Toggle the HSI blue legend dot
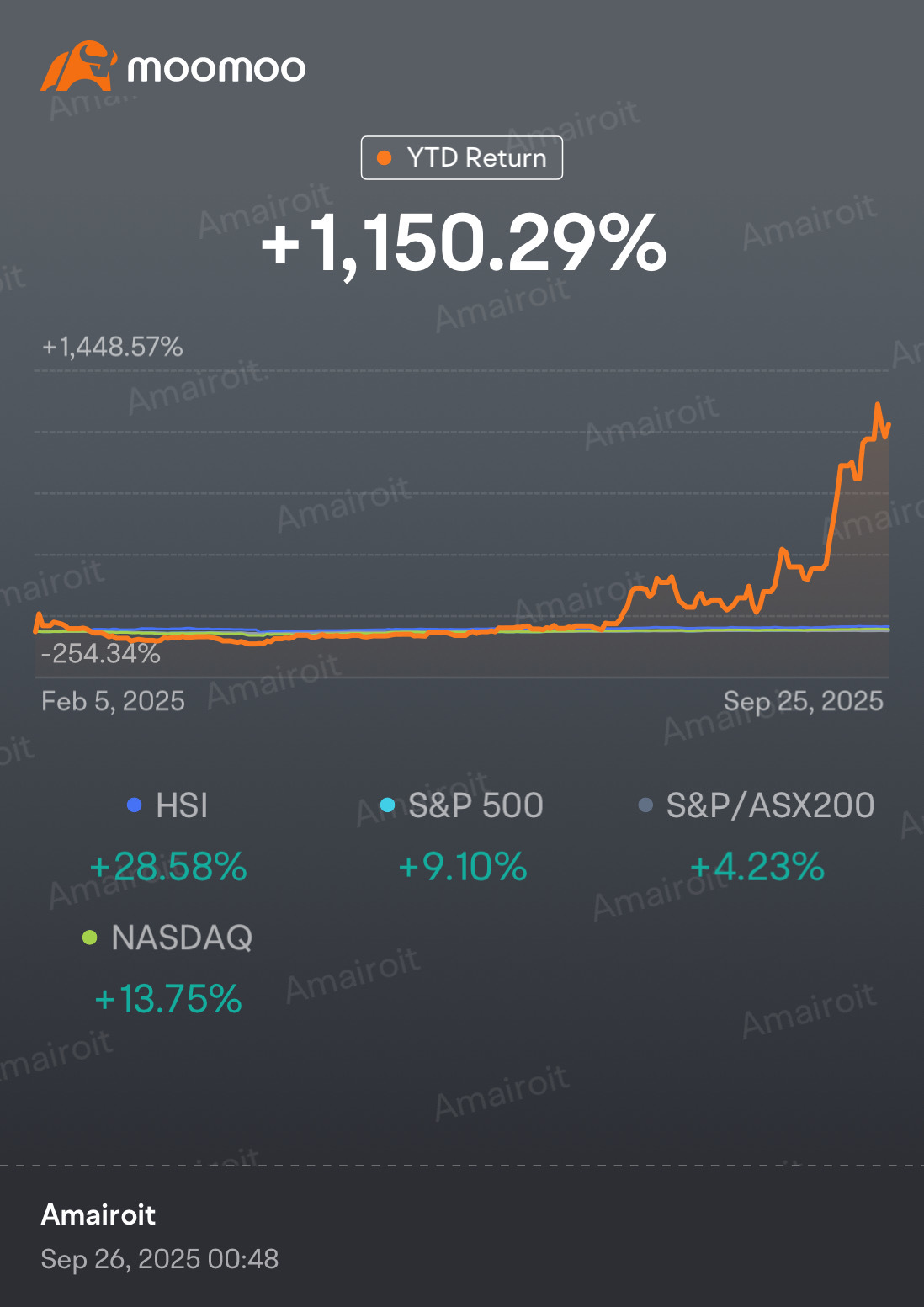This screenshot has height=1307, width=924. [134, 805]
